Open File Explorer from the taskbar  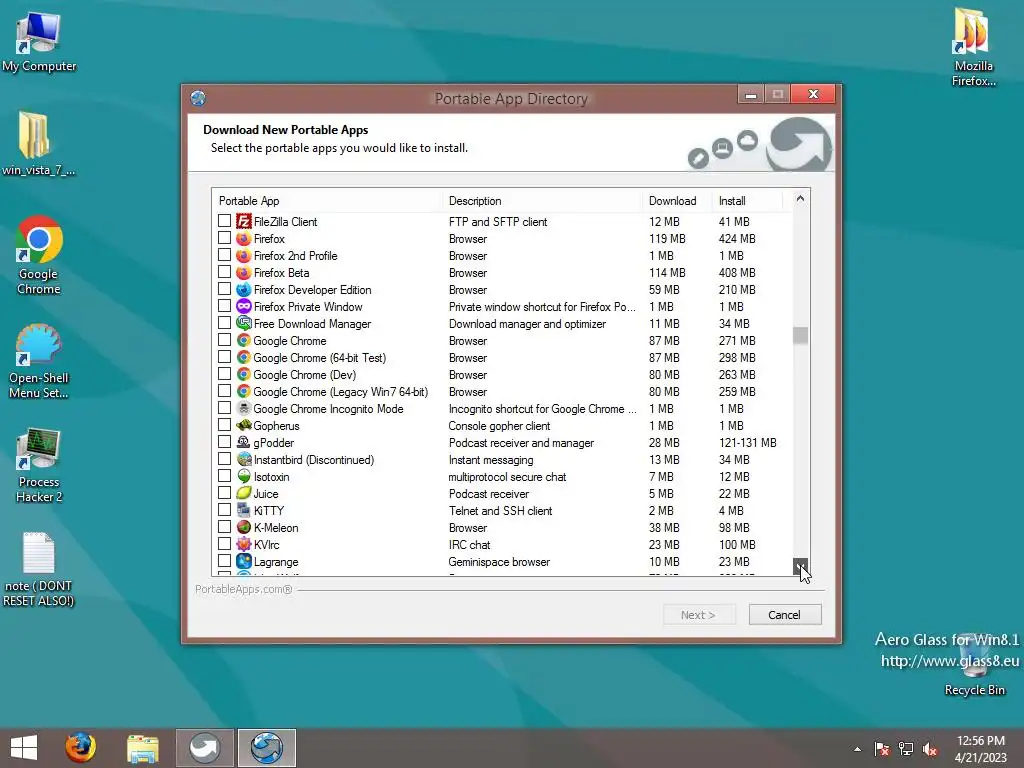pyautogui.click(x=142, y=748)
